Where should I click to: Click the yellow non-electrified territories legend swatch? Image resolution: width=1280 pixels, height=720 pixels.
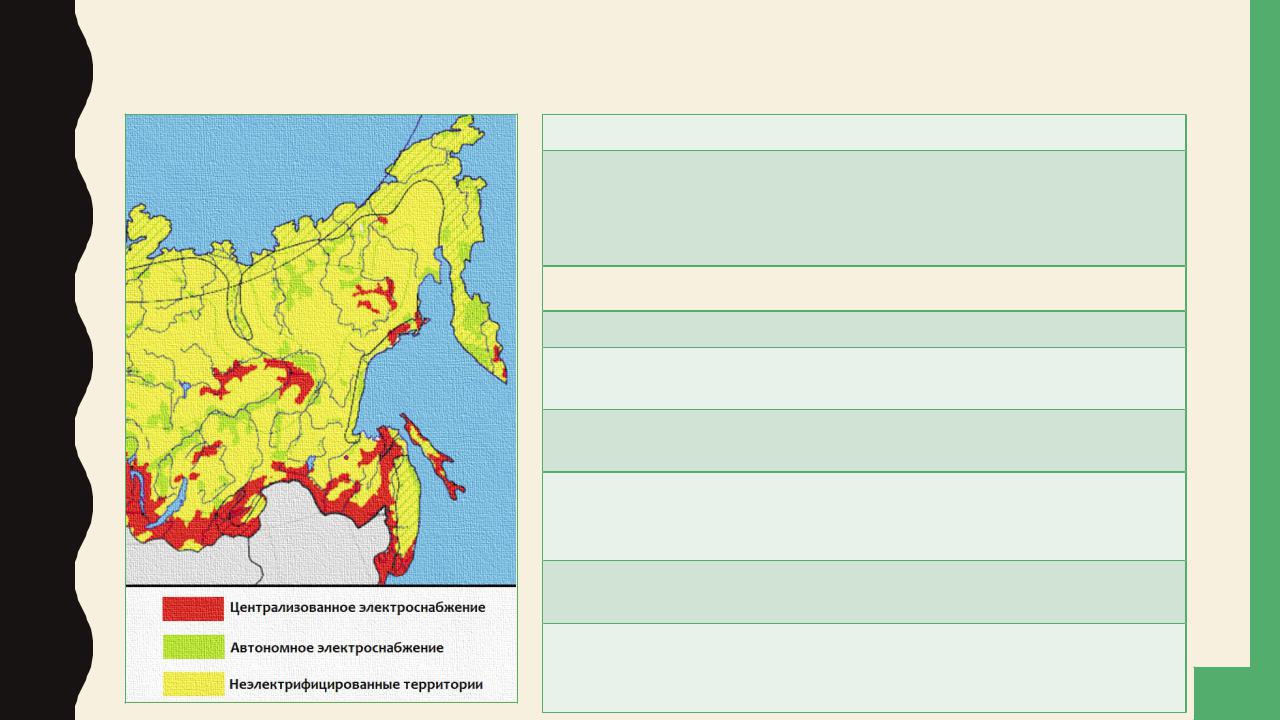click(x=193, y=684)
